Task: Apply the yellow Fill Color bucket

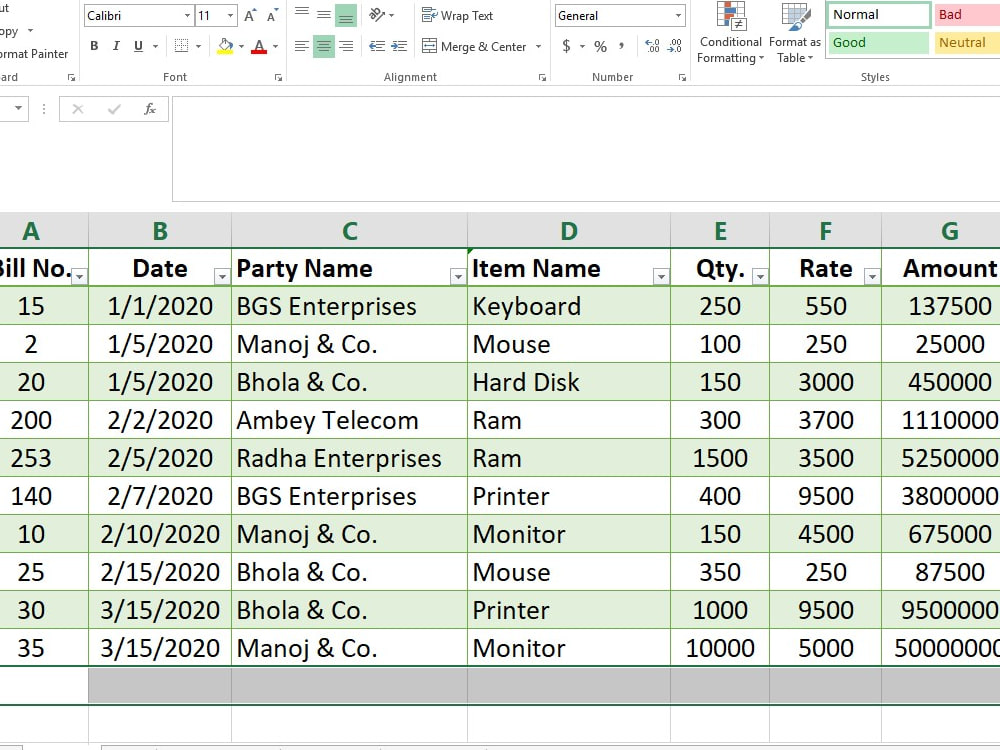Action: [225, 46]
